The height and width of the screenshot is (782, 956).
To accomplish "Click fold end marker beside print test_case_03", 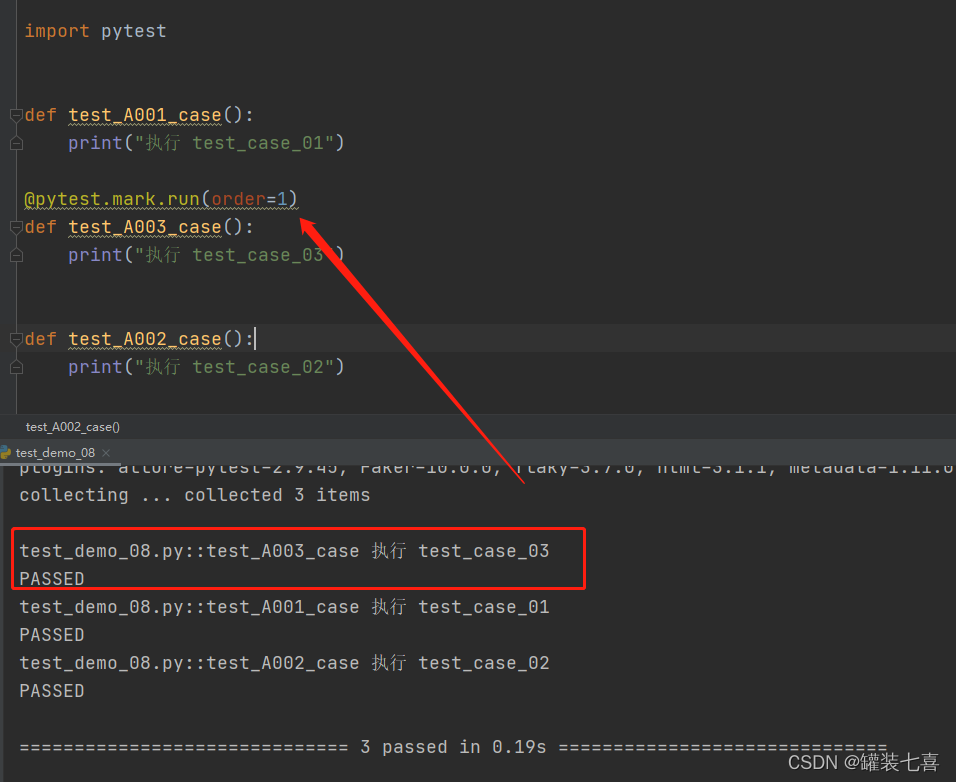I will tap(16, 255).
